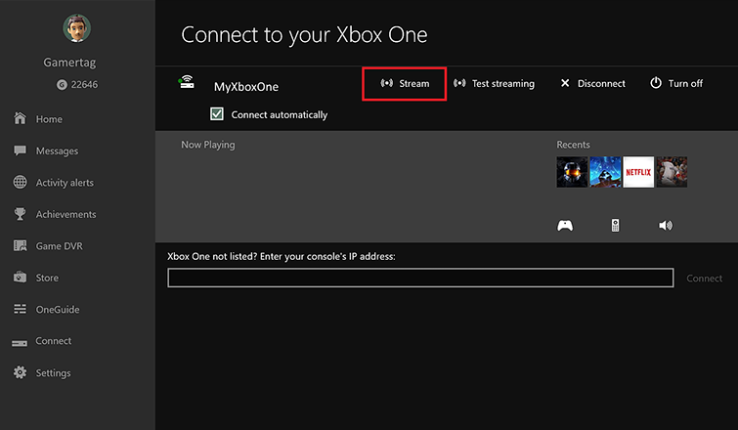
Task: Click the Gamertag profile avatar
Action: coord(77,31)
